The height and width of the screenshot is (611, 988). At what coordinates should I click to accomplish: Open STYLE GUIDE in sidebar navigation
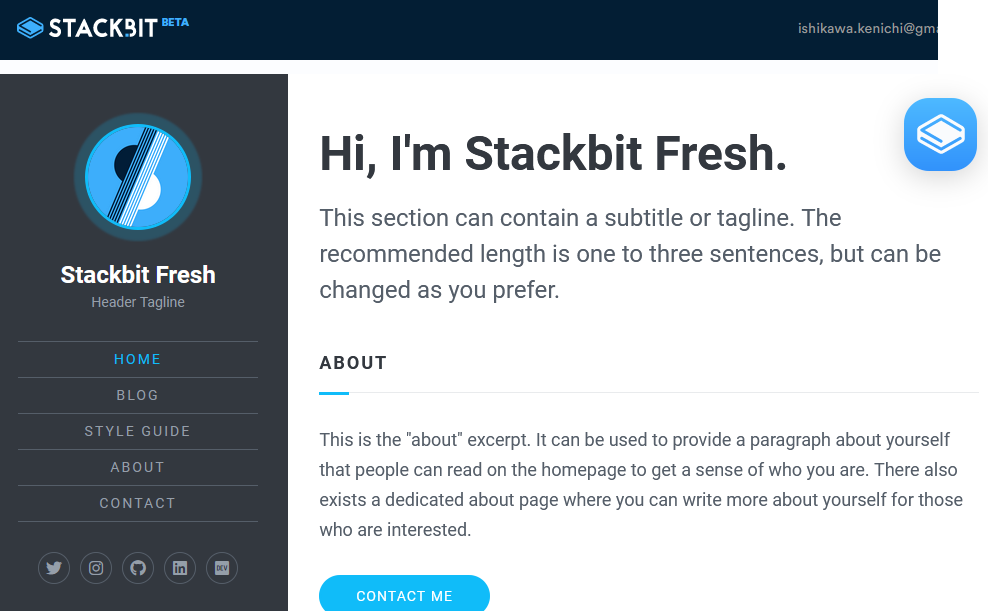tap(138, 431)
